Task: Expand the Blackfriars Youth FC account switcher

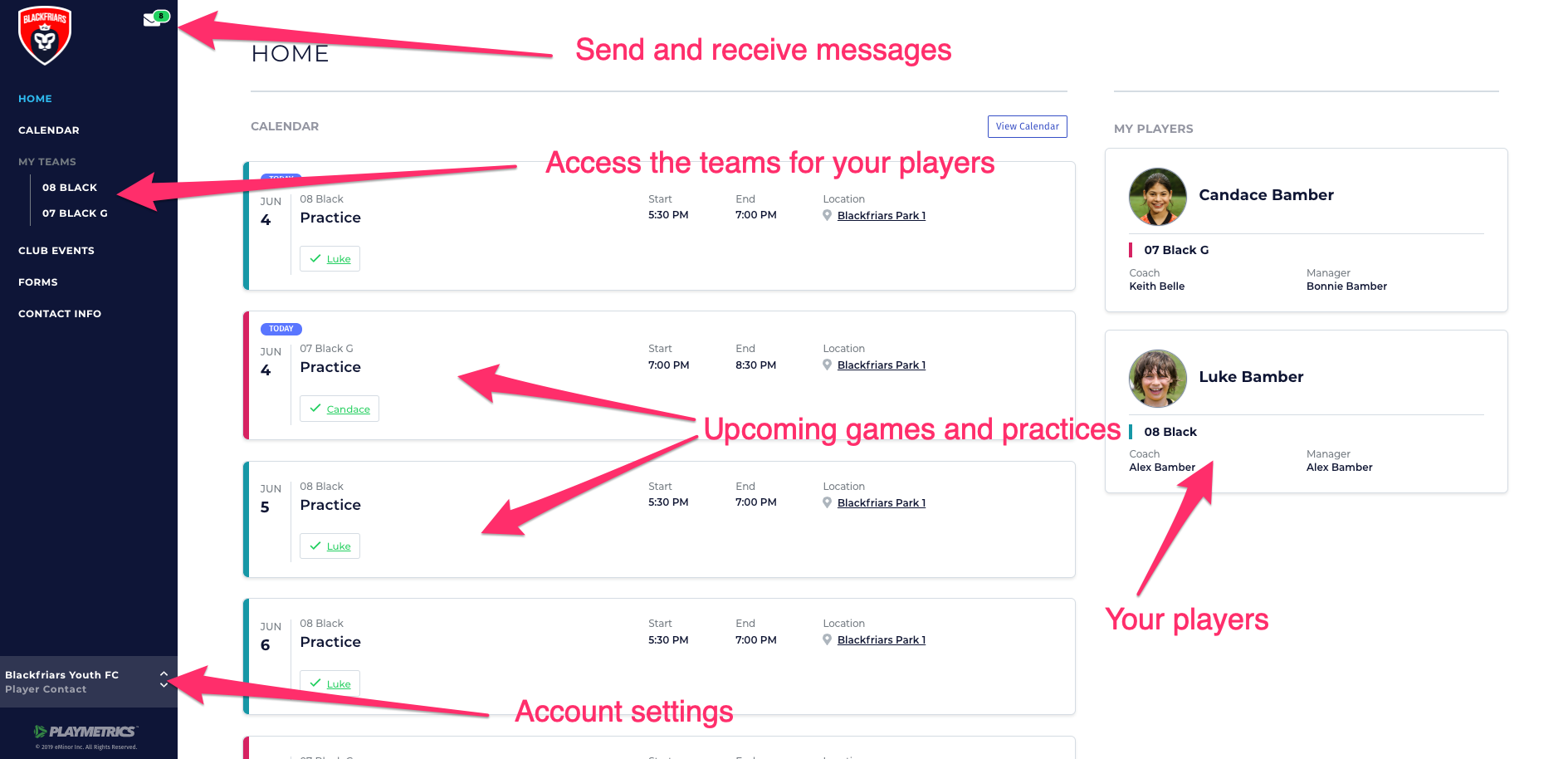Action: [164, 680]
